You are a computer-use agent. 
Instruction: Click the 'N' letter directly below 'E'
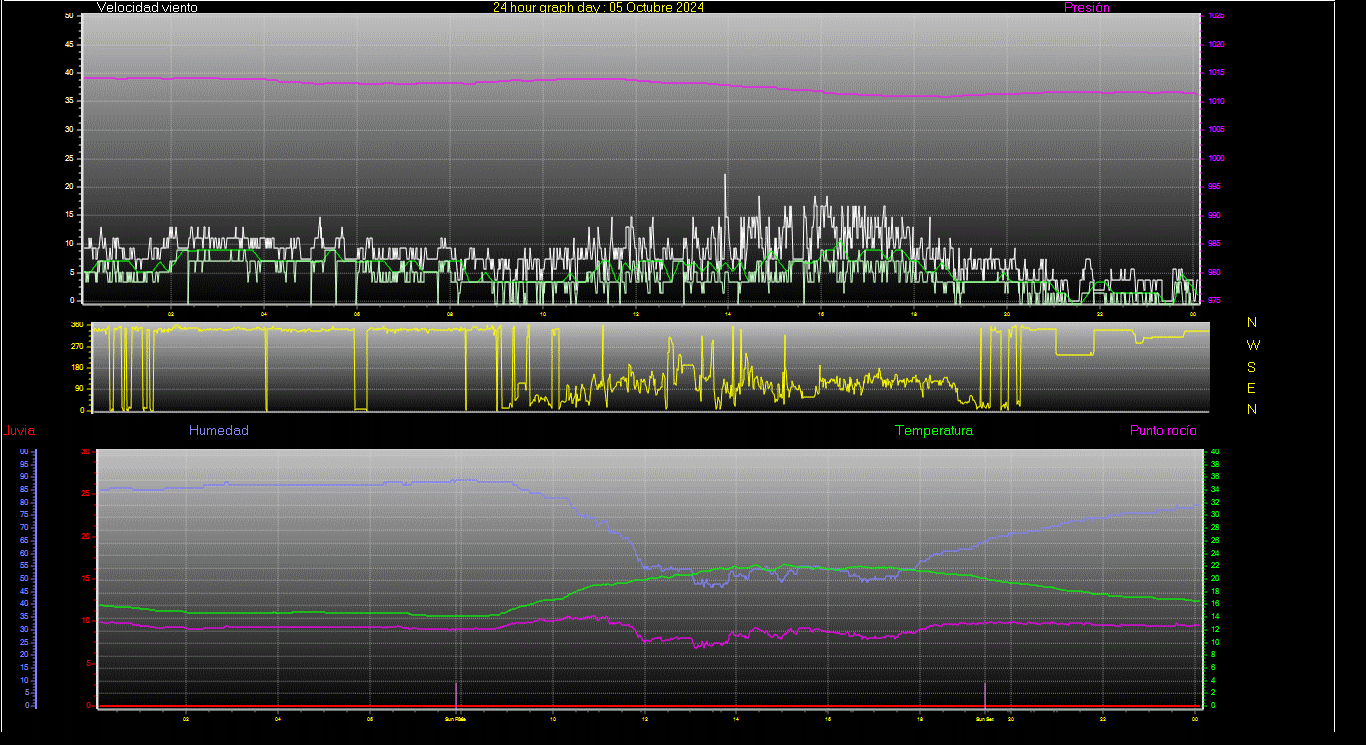[1252, 409]
